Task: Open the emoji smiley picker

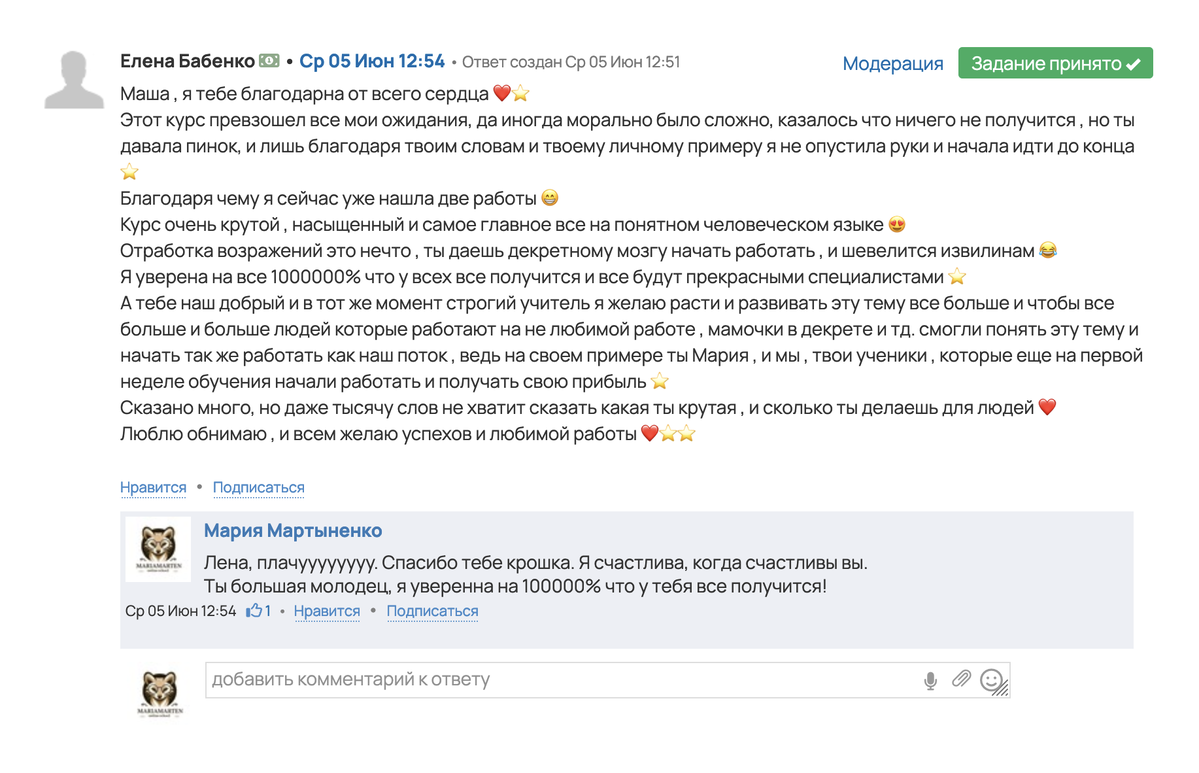Action: (991, 680)
